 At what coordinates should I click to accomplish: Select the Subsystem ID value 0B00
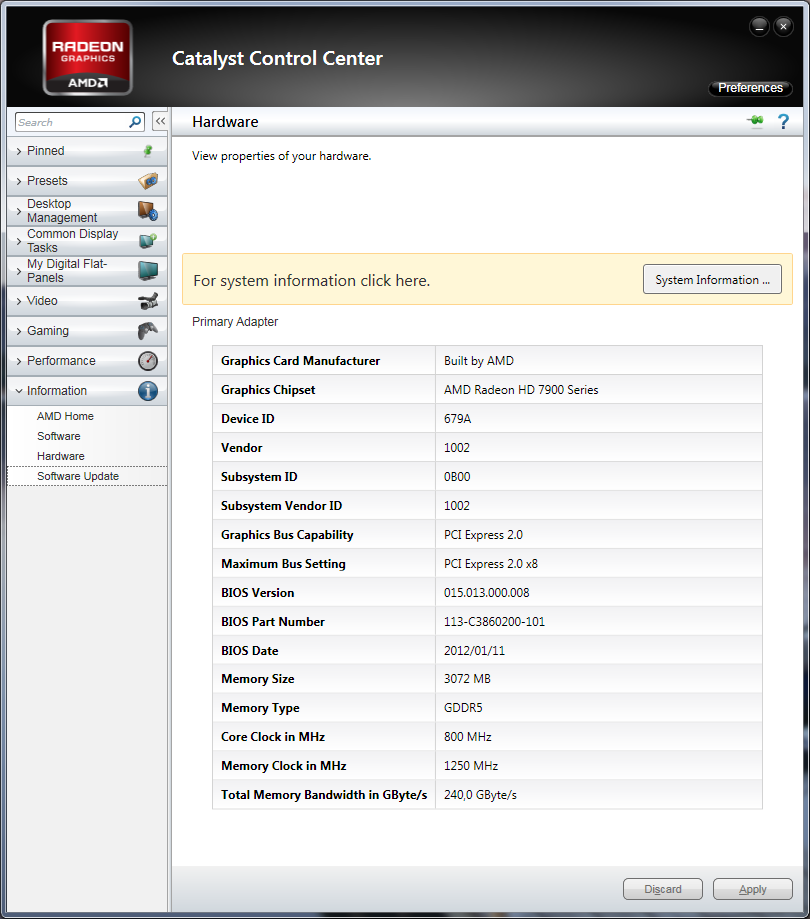coord(457,476)
